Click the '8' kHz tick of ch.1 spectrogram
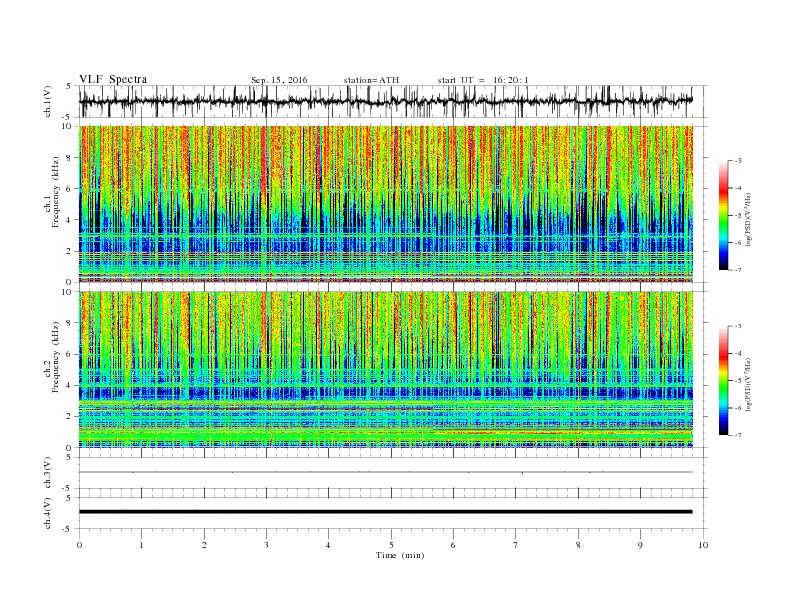The image size is (792, 612). 70,158
